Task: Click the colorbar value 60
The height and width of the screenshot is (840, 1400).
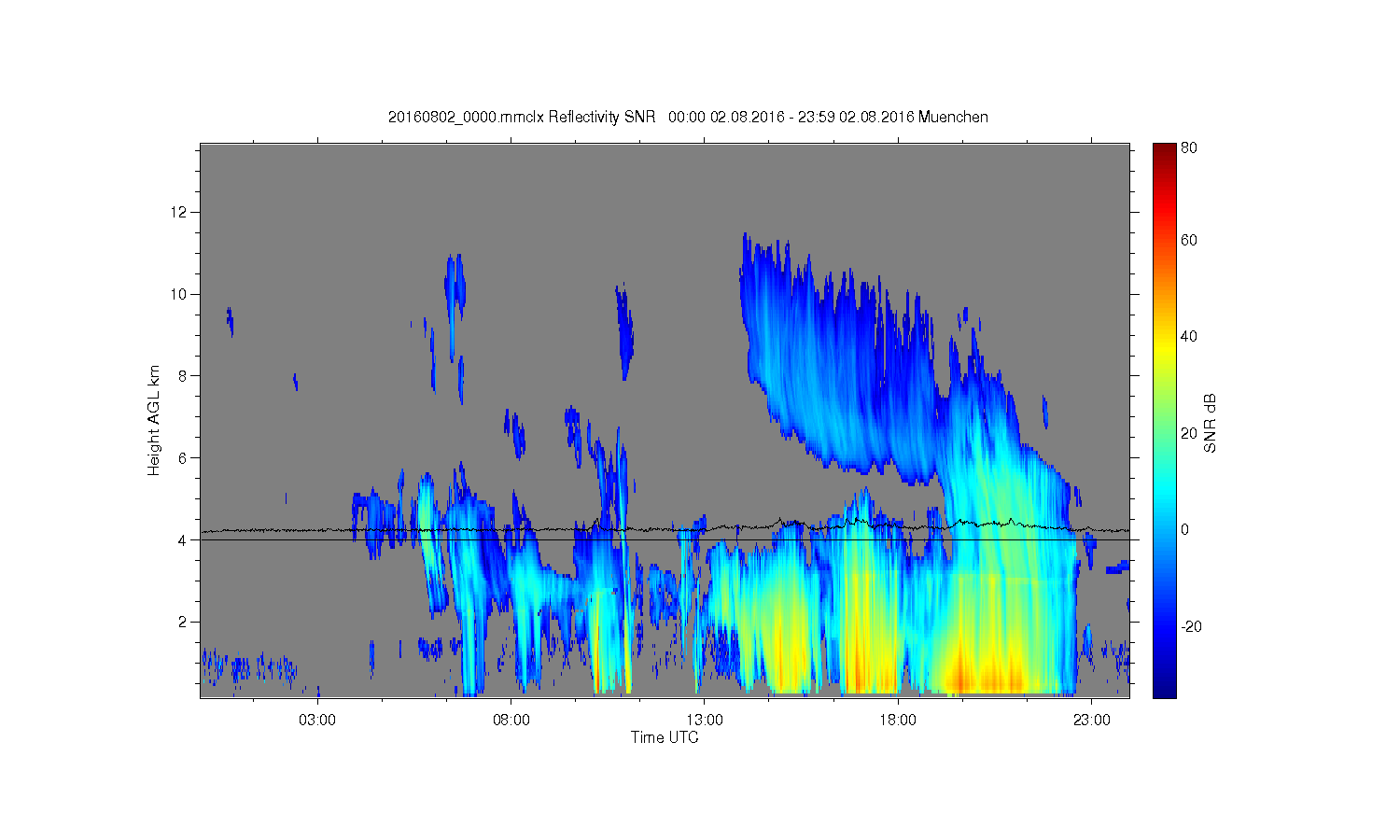Action: click(1189, 241)
